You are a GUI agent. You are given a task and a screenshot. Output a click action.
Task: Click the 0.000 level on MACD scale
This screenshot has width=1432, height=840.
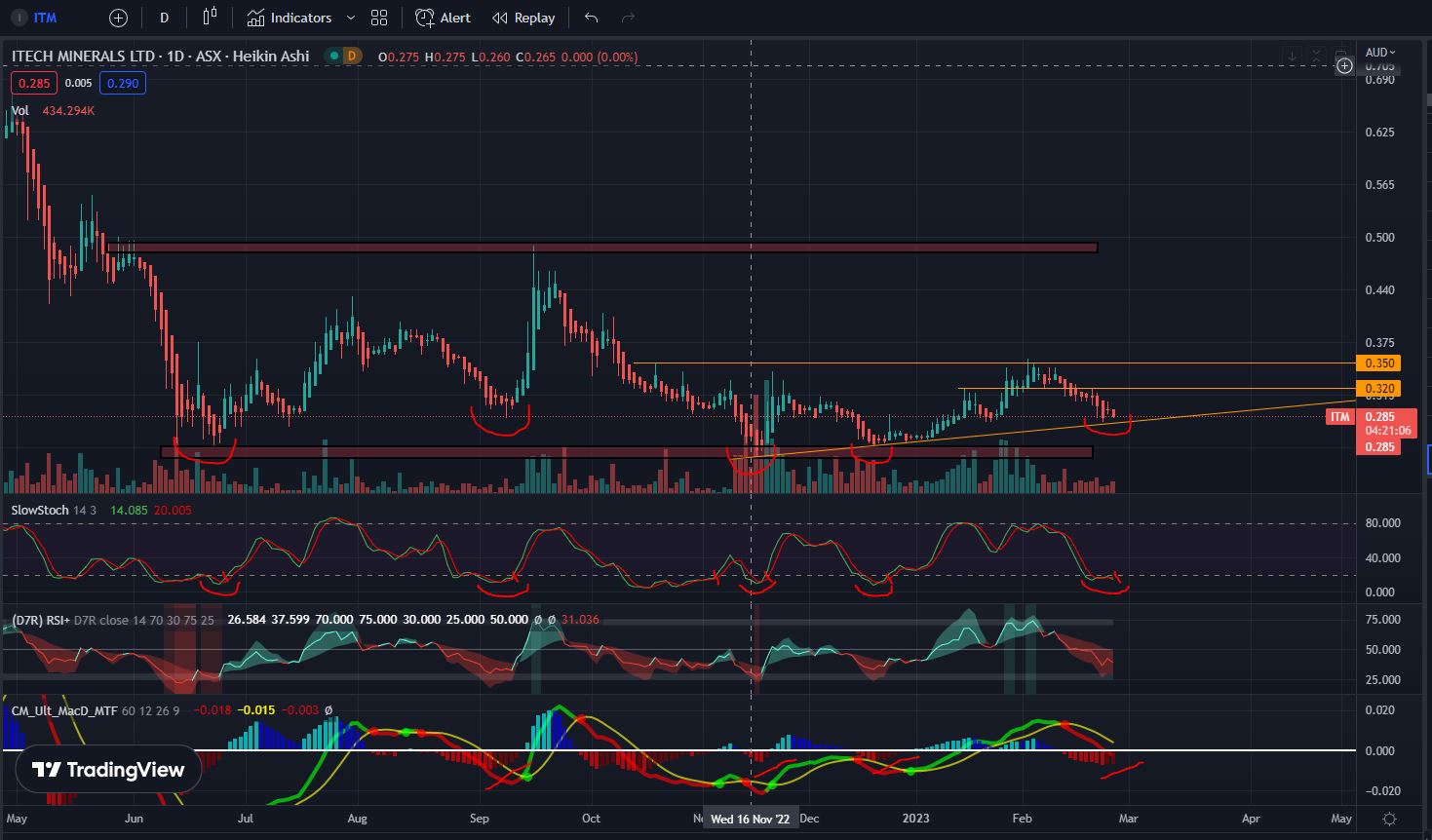tap(1379, 751)
